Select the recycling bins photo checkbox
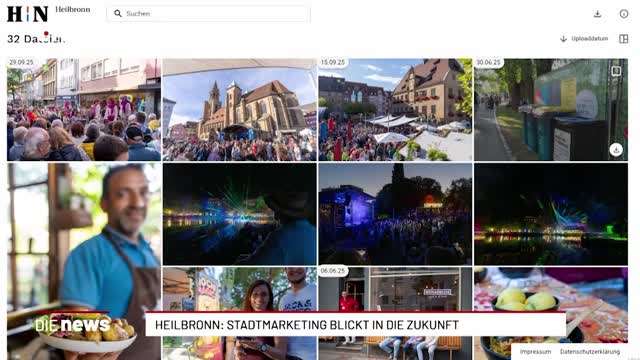The width and height of the screenshot is (640, 360). coord(616,71)
